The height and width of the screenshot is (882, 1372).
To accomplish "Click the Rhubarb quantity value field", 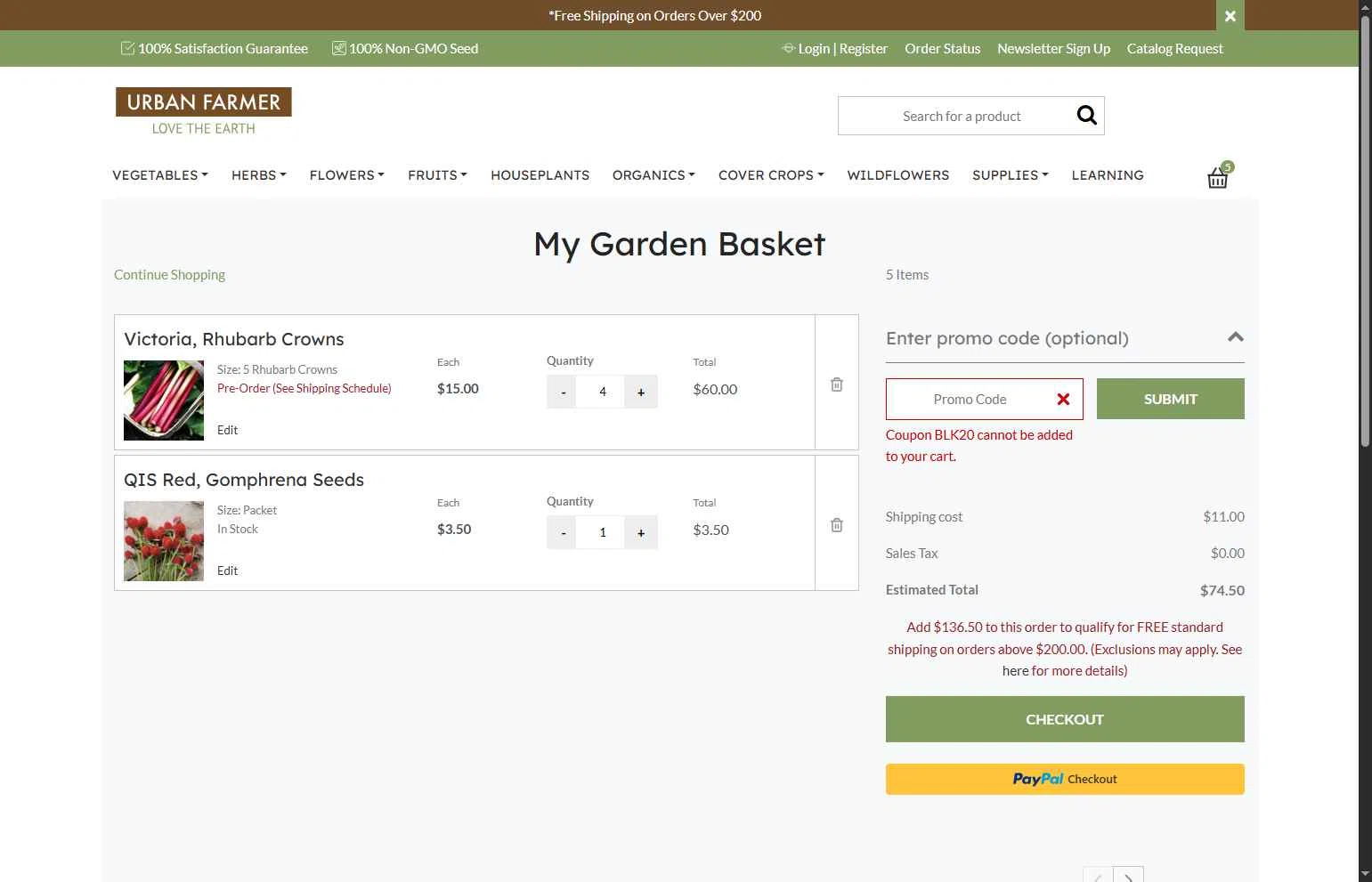I will pyautogui.click(x=602, y=392).
